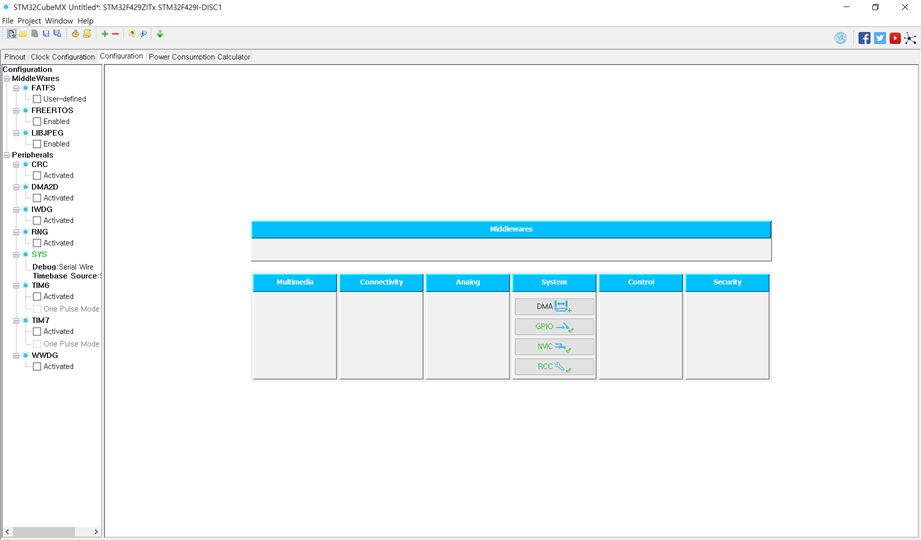The height and width of the screenshot is (540, 921).
Task: Activate the RNG peripheral checkbox
Action: click(x=37, y=243)
